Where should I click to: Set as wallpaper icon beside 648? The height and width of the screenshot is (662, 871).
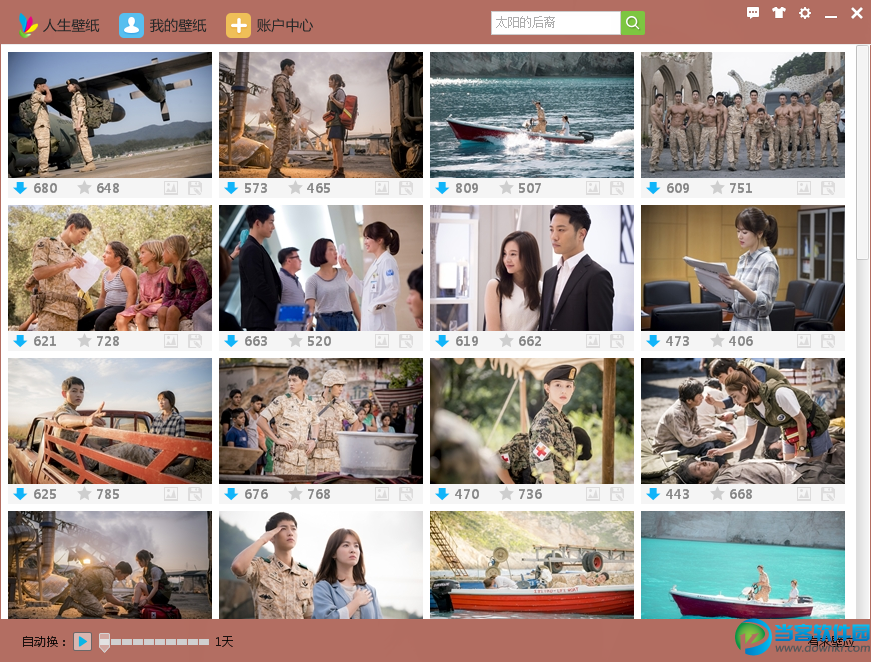[x=171, y=188]
